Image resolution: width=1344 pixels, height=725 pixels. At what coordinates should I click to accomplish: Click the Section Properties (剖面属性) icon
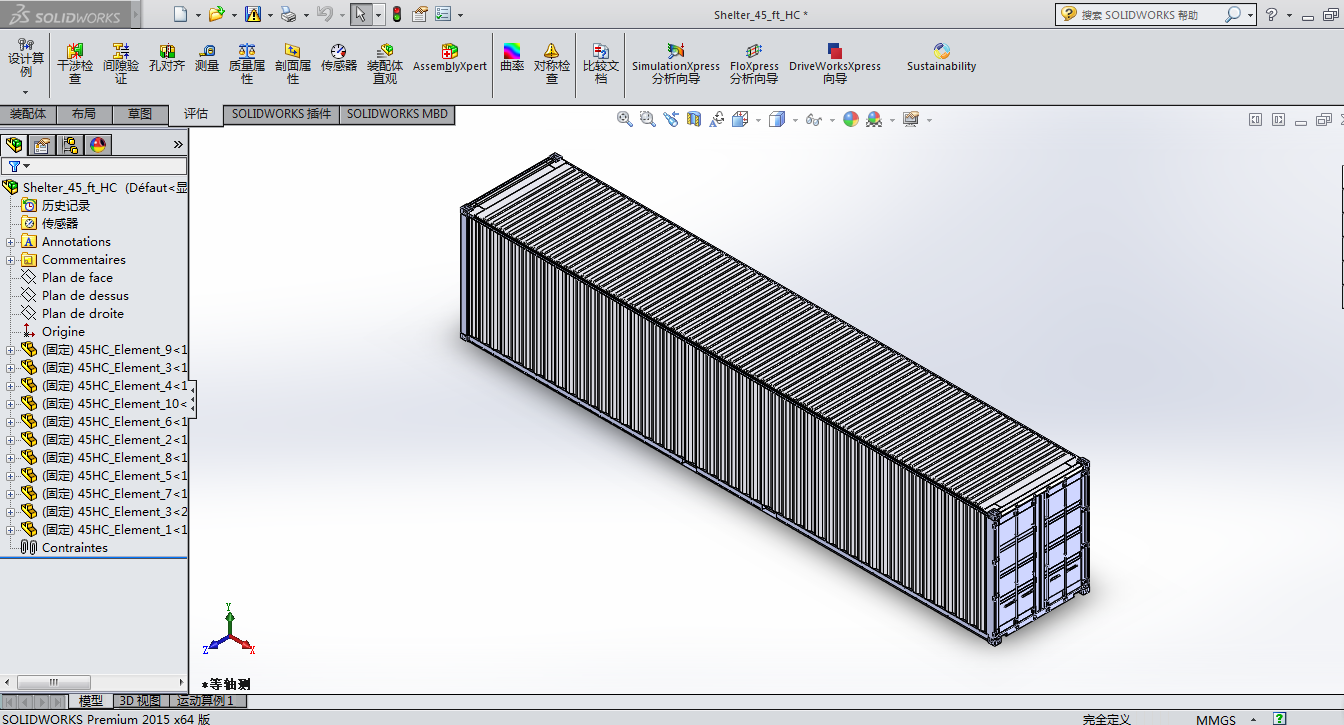(x=293, y=64)
